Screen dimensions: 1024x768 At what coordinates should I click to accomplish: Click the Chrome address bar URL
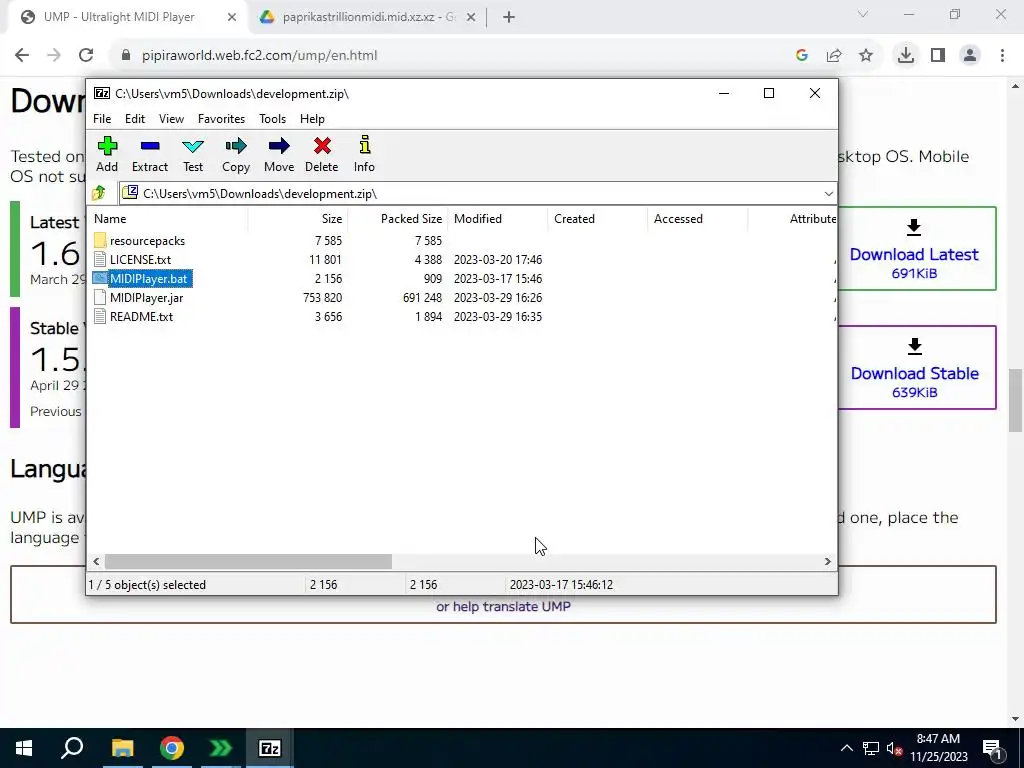coord(259,56)
